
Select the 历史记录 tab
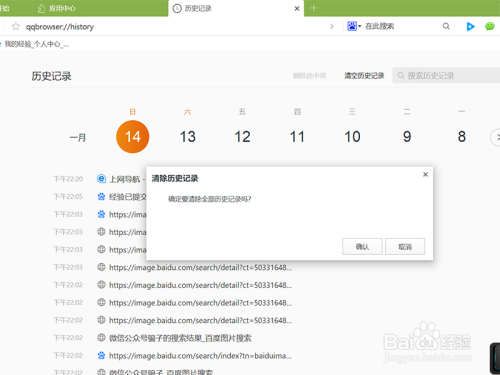pyautogui.click(x=236, y=8)
